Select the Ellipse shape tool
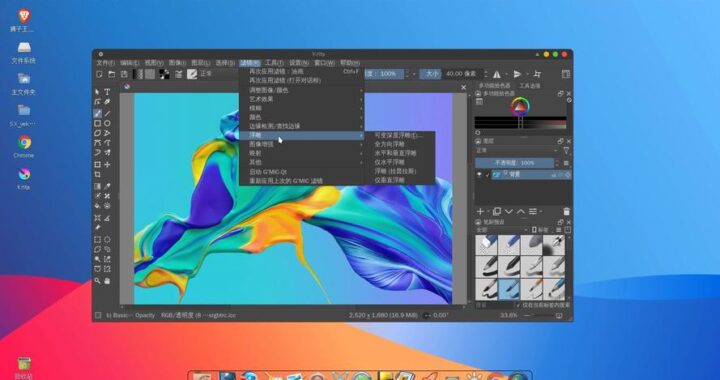The width and height of the screenshot is (720, 380). (107, 123)
